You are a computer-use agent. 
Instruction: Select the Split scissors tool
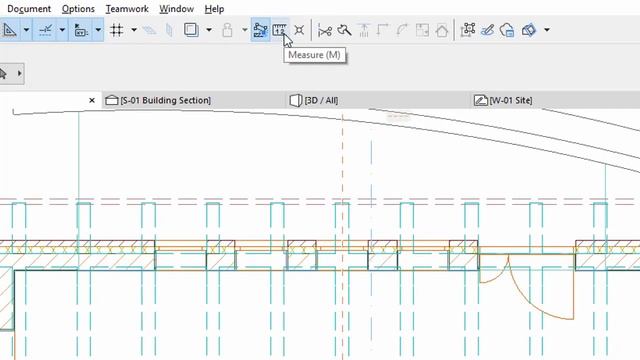click(x=325, y=30)
